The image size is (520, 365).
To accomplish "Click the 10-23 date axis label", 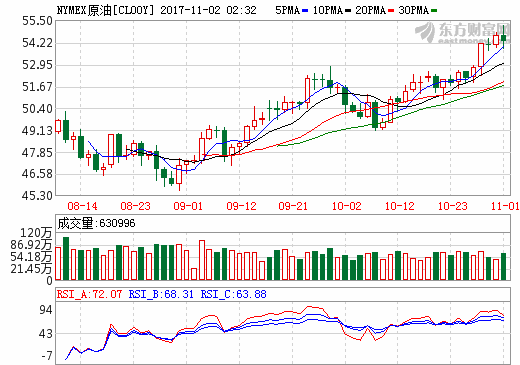I will [x=452, y=206].
